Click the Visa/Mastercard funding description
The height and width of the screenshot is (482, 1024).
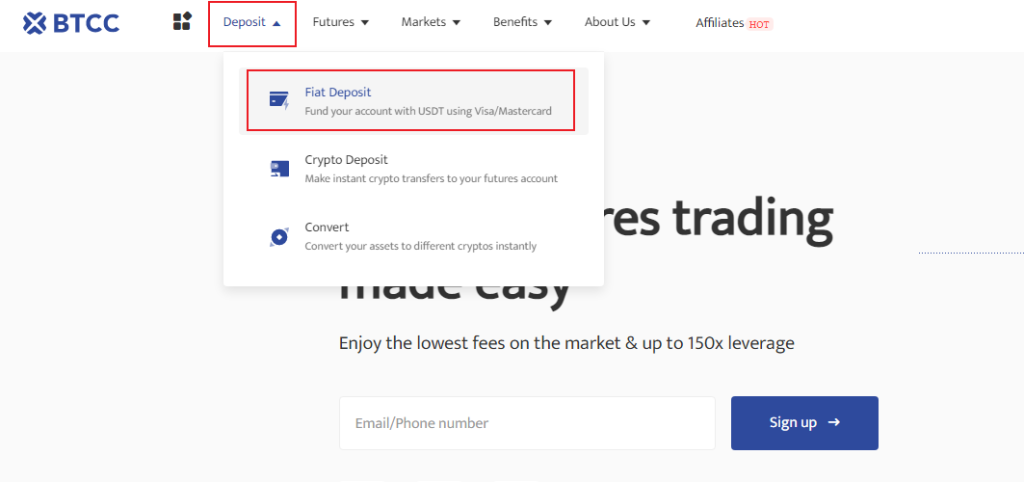tap(428, 111)
